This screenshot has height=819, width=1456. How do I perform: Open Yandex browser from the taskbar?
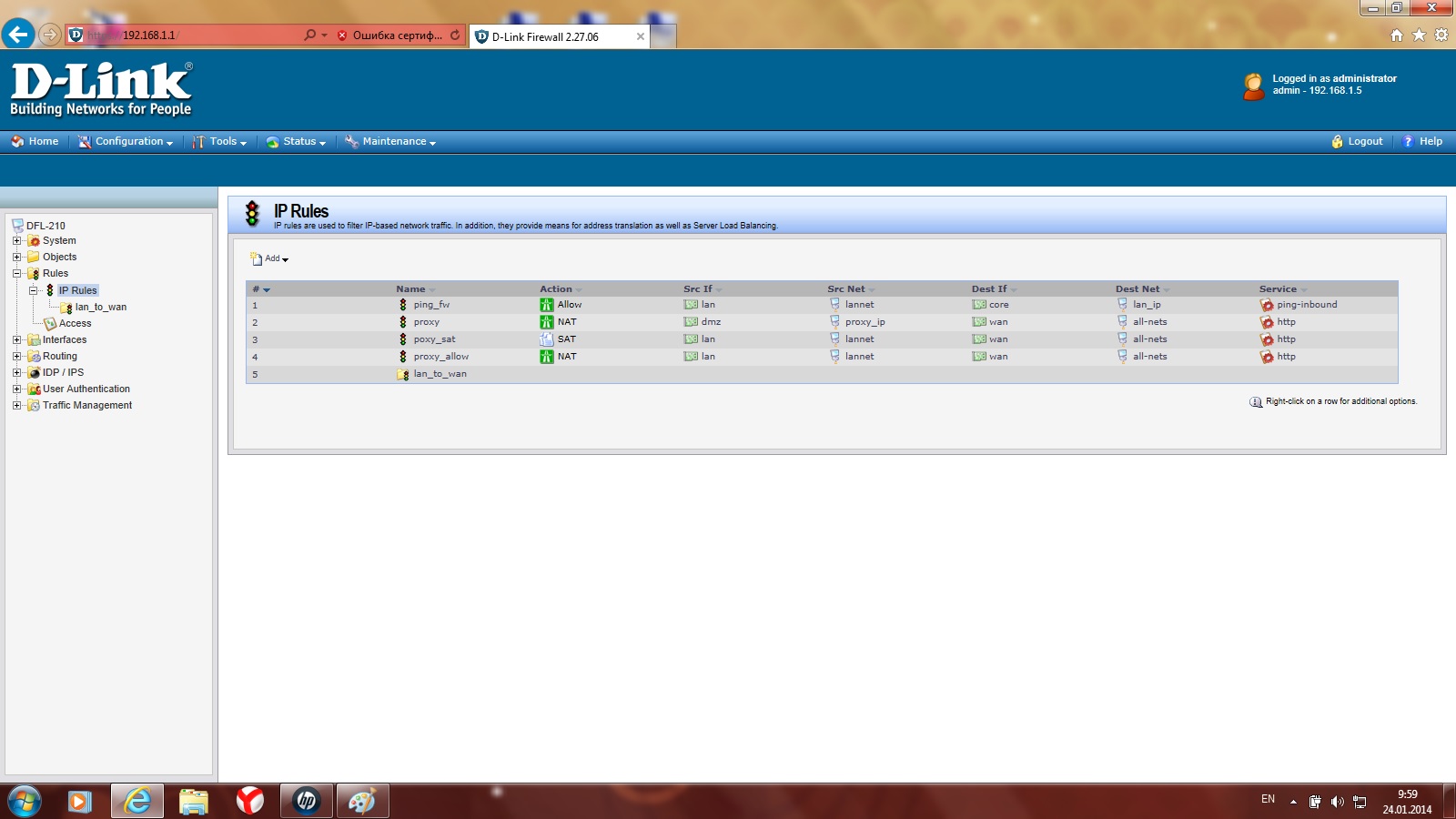point(250,801)
